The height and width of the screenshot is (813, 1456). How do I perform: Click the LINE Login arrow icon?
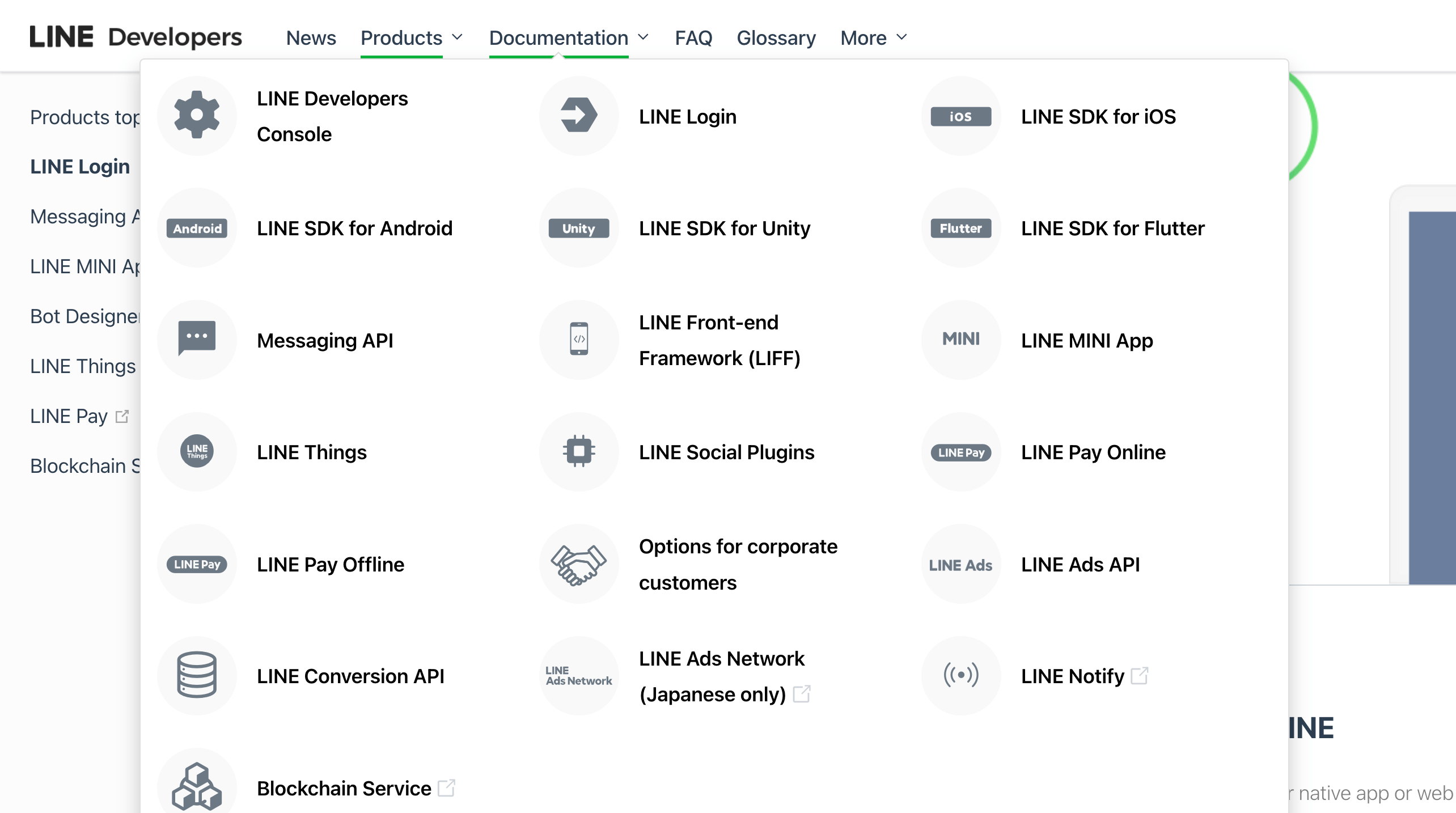[578, 116]
